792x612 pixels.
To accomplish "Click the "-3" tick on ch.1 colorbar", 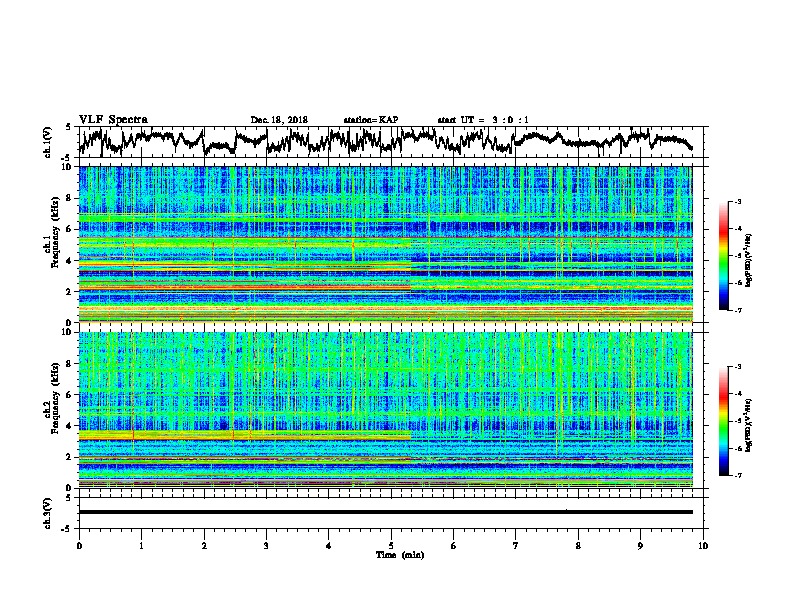I will point(737,201).
